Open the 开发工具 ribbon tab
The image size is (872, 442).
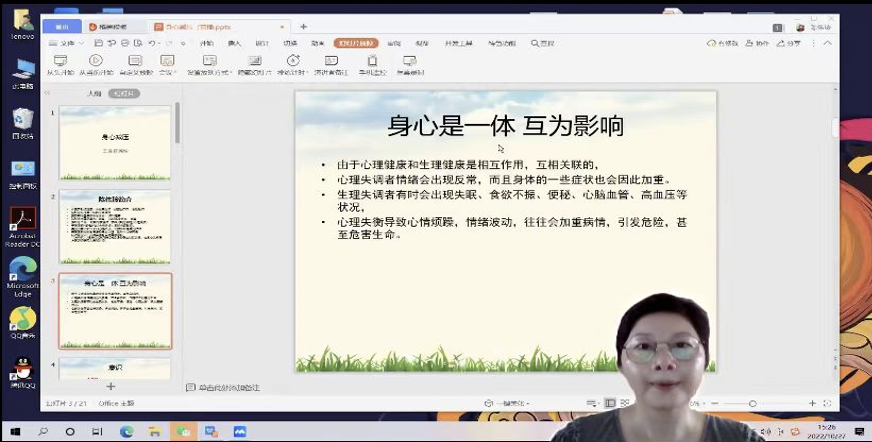pyautogui.click(x=458, y=43)
